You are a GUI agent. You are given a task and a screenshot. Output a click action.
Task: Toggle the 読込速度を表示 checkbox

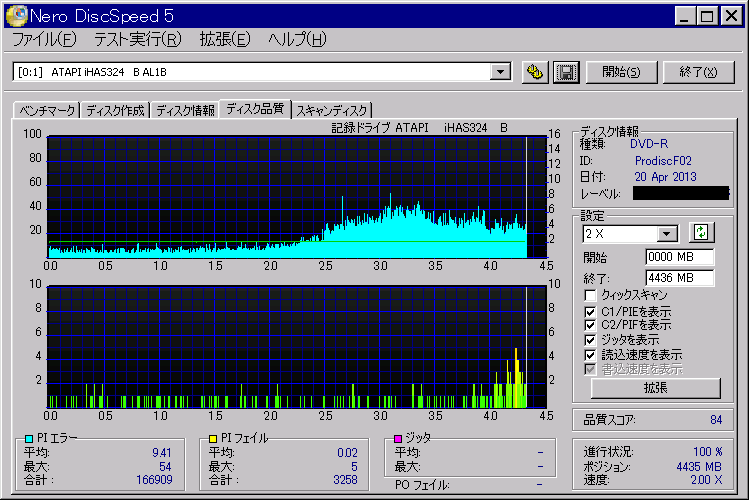point(590,355)
